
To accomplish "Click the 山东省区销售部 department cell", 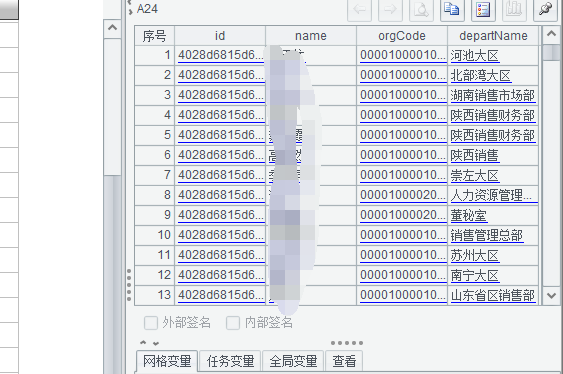I will click(493, 295).
